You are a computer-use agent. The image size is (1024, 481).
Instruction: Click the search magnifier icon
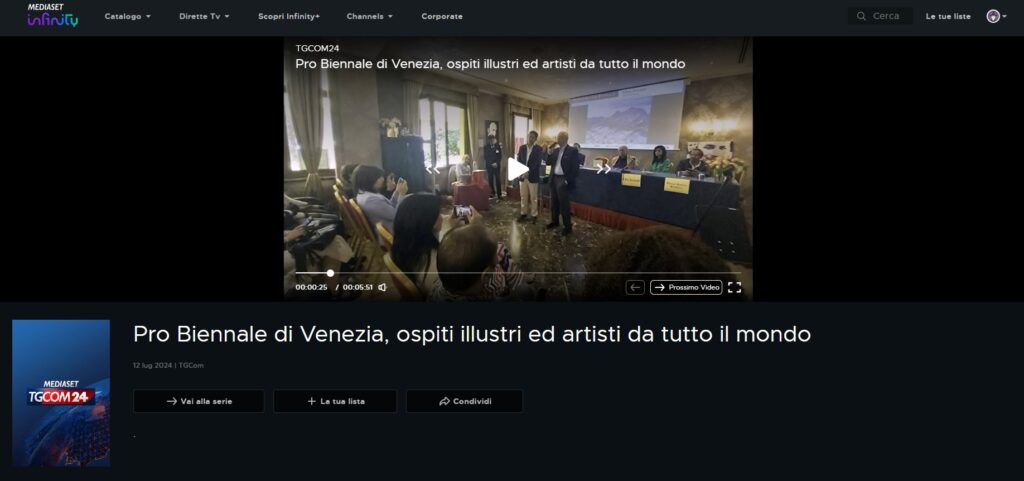pos(861,16)
